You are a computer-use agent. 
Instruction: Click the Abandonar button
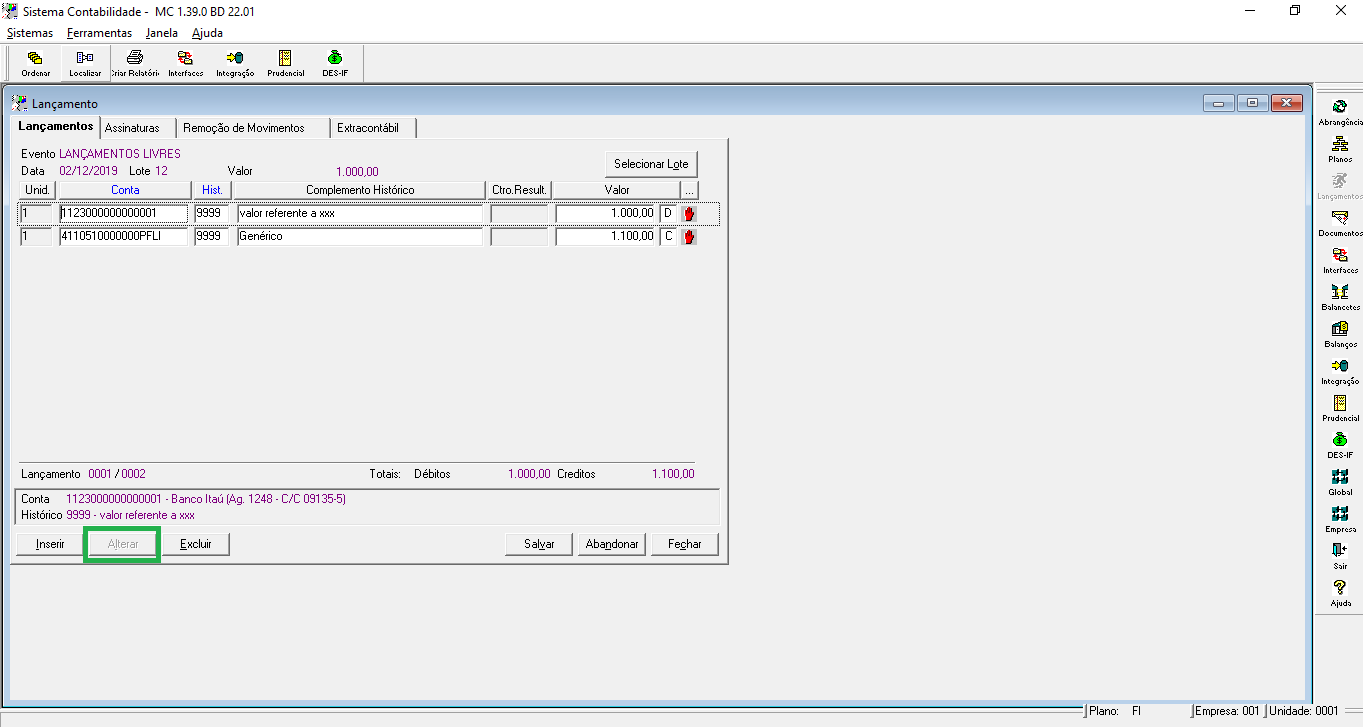point(612,544)
